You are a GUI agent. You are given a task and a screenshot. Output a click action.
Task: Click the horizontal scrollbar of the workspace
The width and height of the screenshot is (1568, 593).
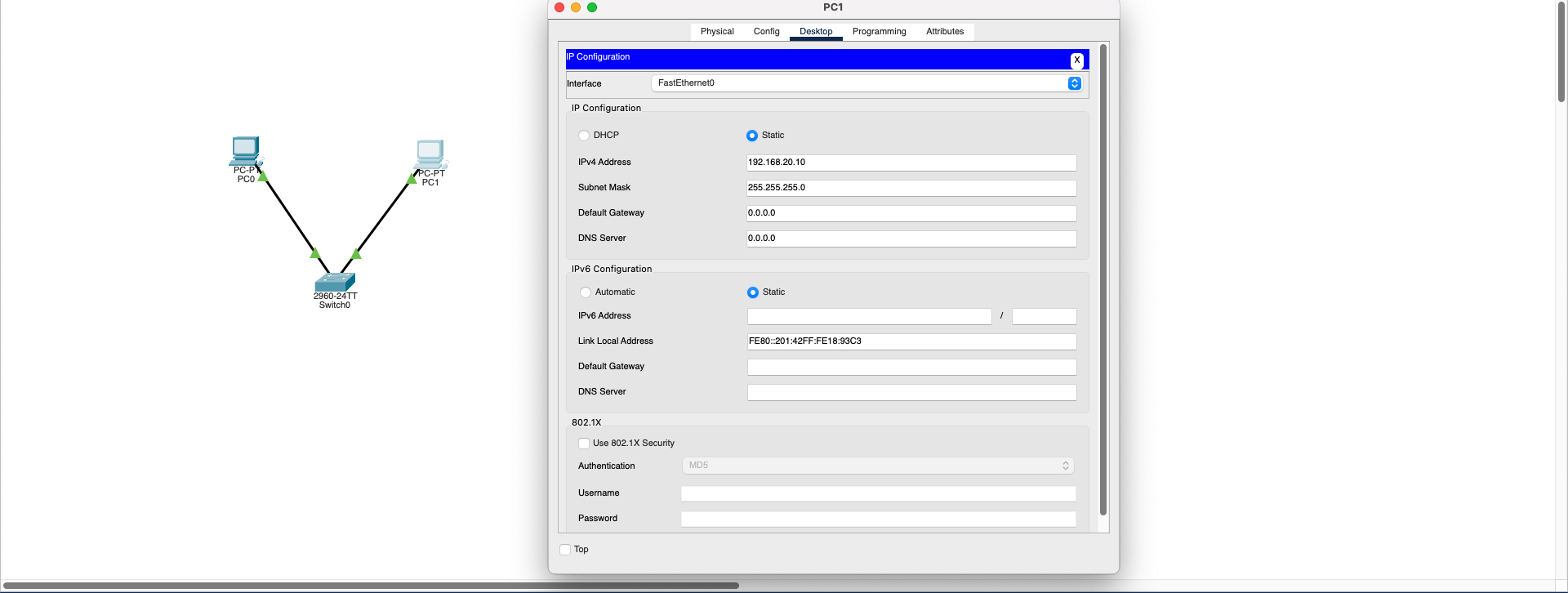(372, 586)
